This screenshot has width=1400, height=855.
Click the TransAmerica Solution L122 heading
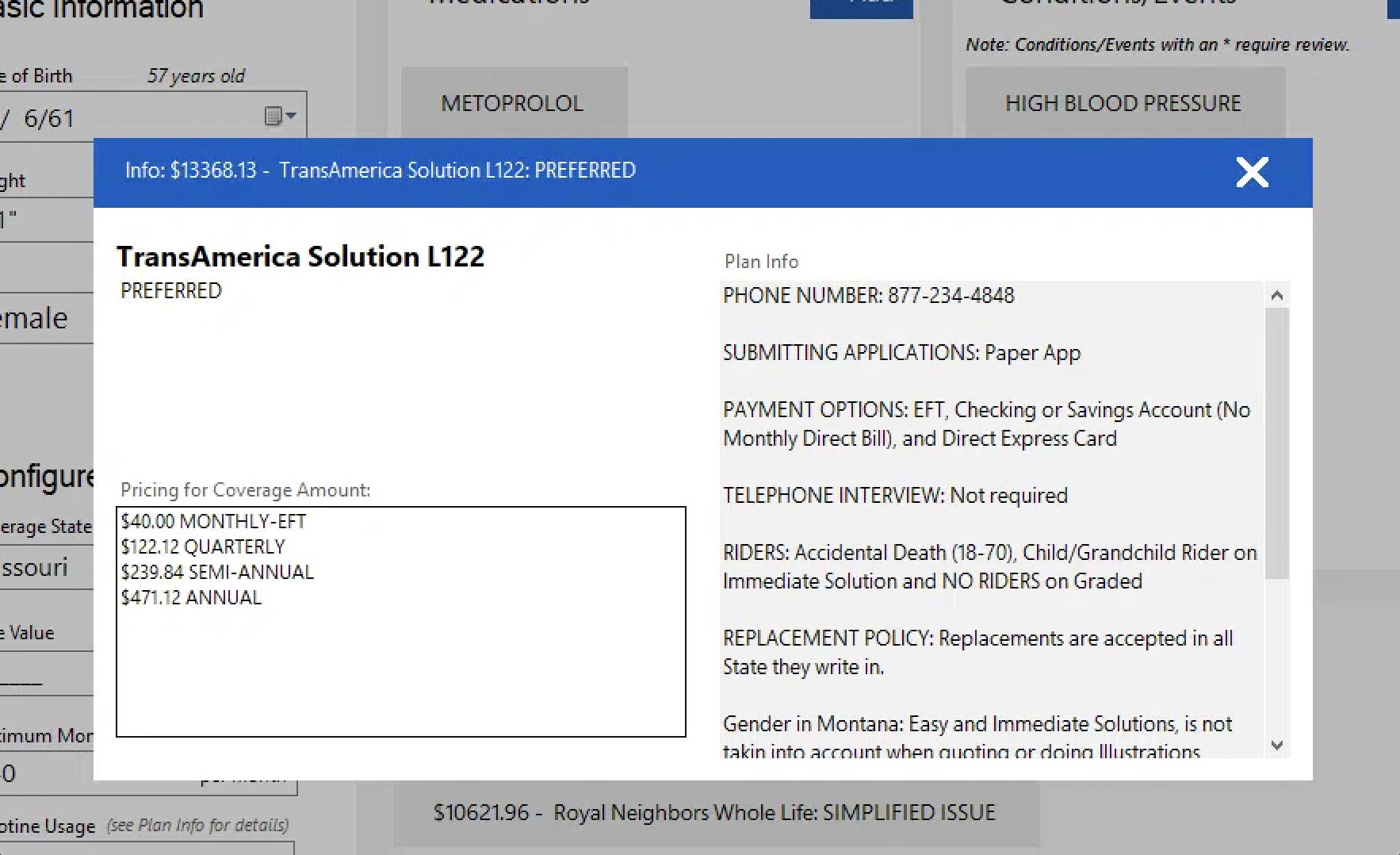click(x=300, y=256)
